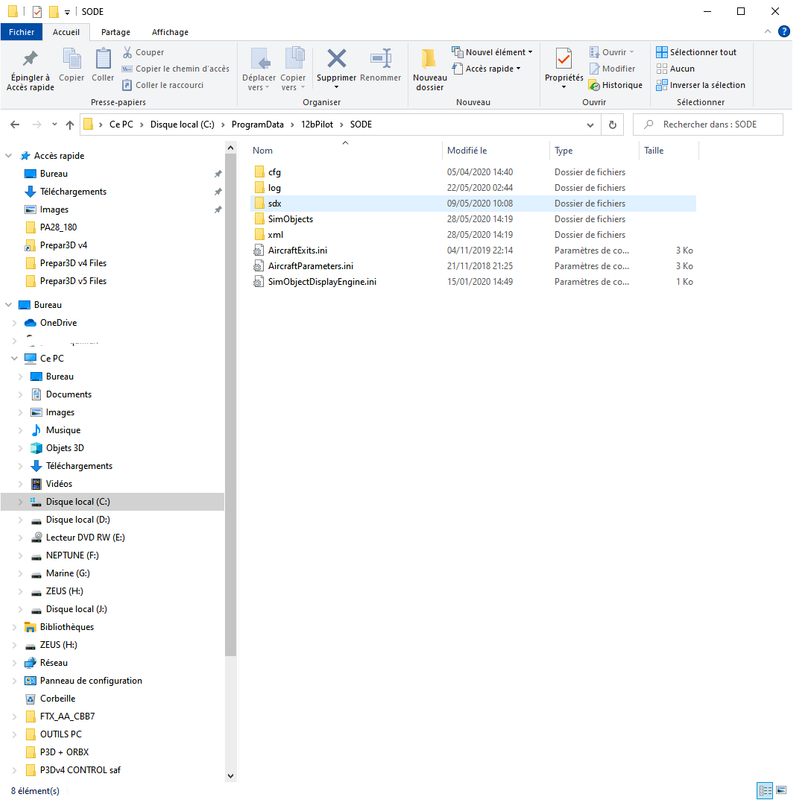Pin folder to Accès rapide
The width and height of the screenshot is (793, 800).
[x=30, y=70]
